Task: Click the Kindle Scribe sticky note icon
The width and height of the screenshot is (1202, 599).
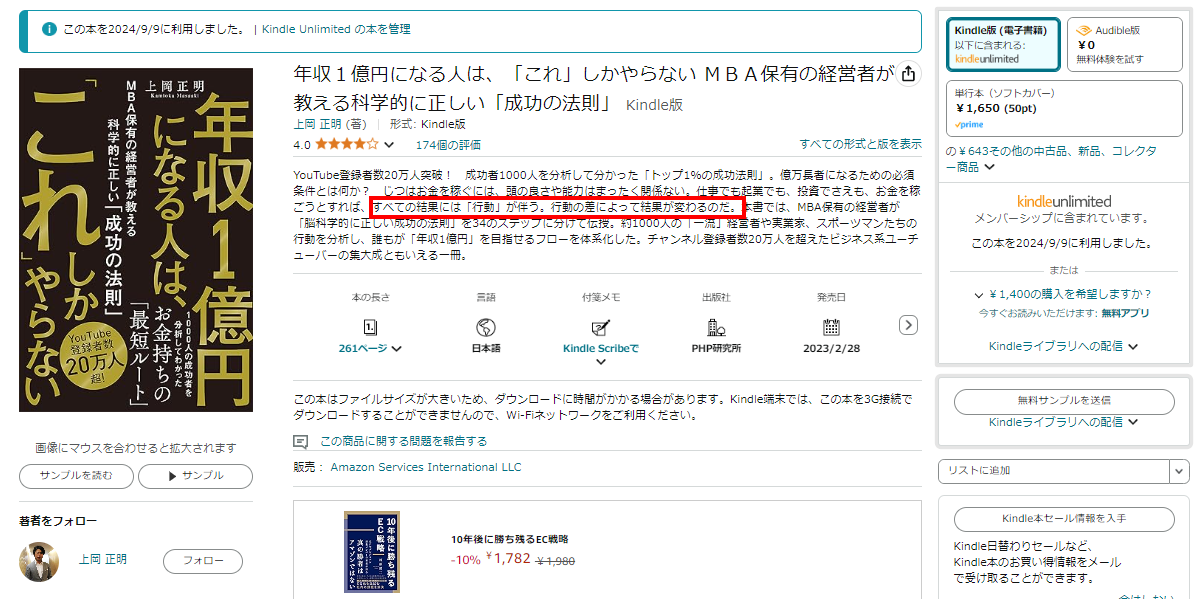Action: point(601,326)
